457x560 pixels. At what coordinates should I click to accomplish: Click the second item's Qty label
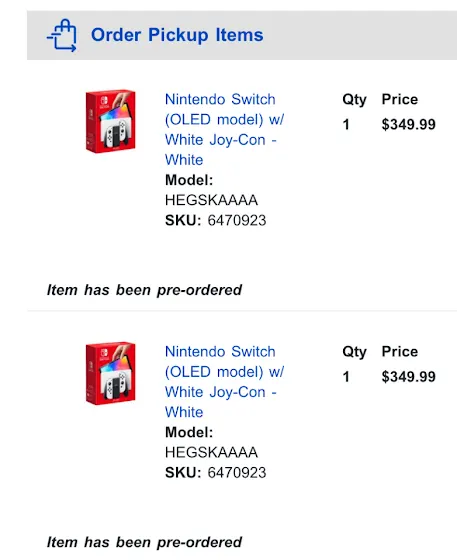pos(354,352)
